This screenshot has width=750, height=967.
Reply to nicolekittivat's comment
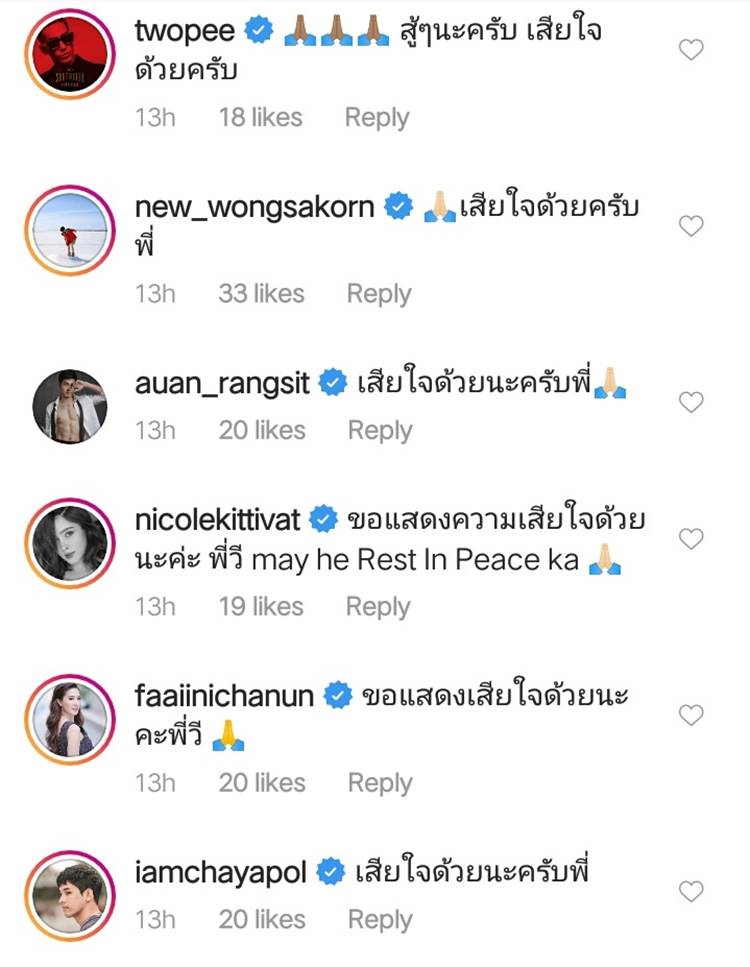[x=378, y=607]
